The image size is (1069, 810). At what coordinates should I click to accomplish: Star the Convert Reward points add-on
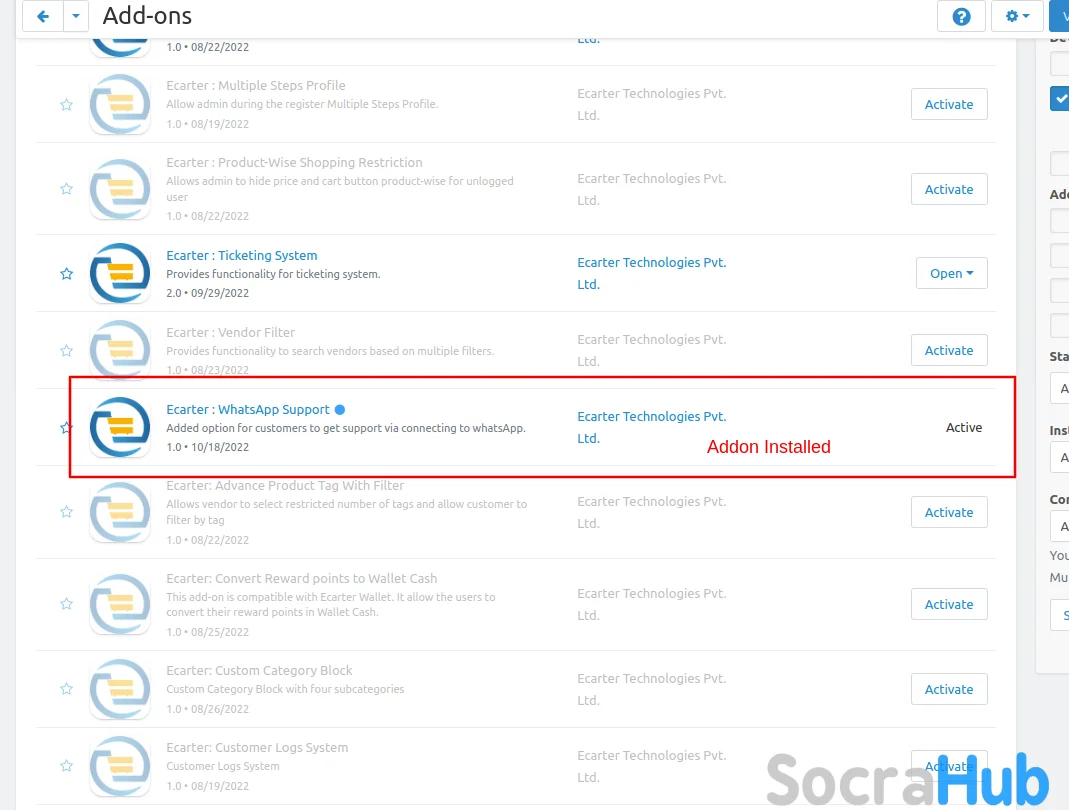[66, 604]
